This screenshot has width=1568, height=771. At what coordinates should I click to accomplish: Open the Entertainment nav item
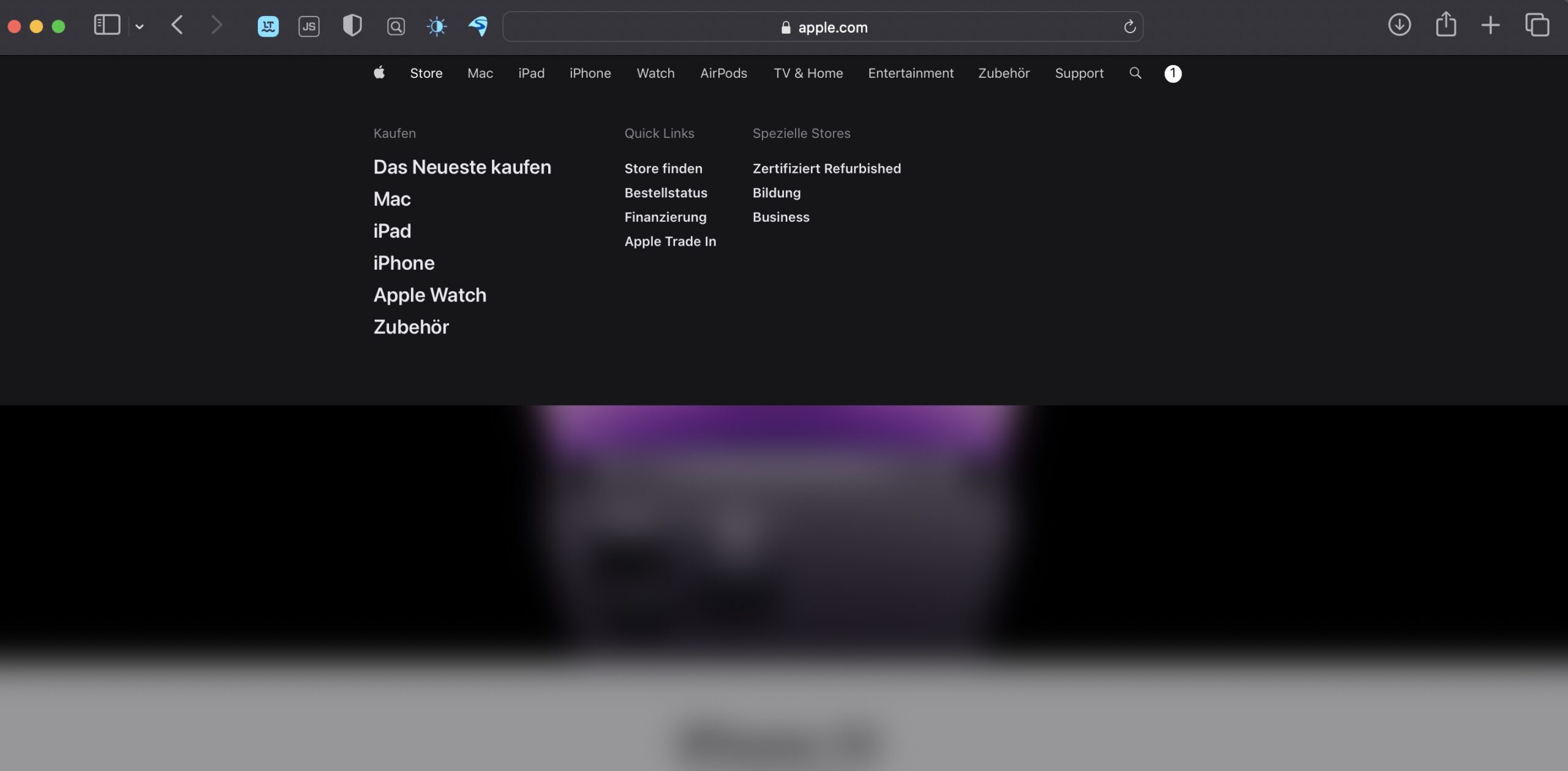(911, 73)
